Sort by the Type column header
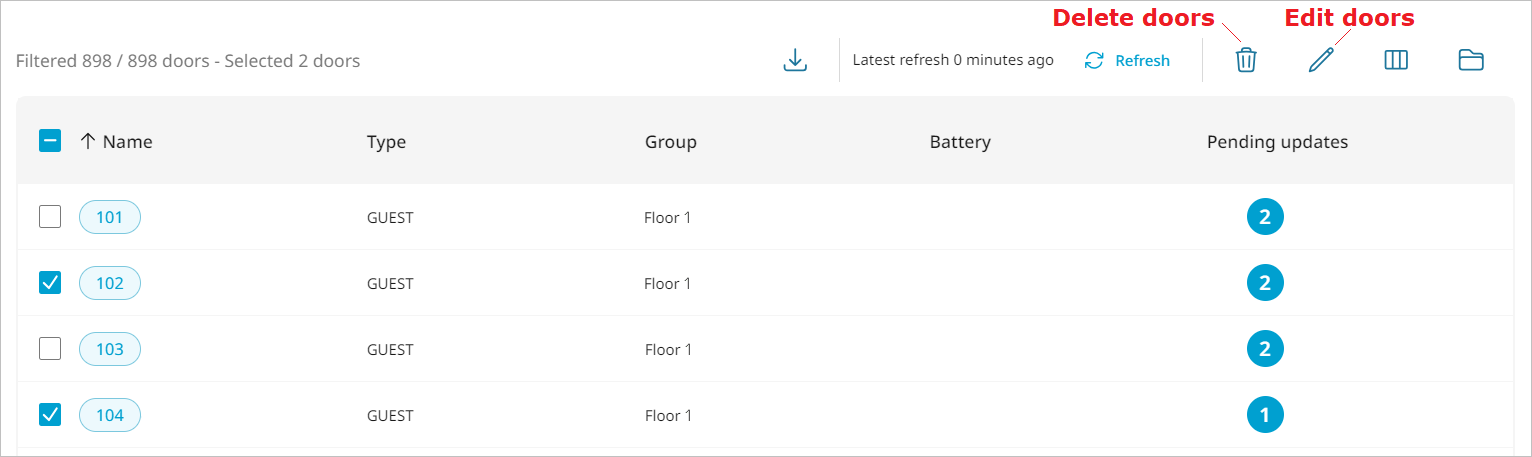Viewport: 1532px width, 457px height. click(x=386, y=142)
